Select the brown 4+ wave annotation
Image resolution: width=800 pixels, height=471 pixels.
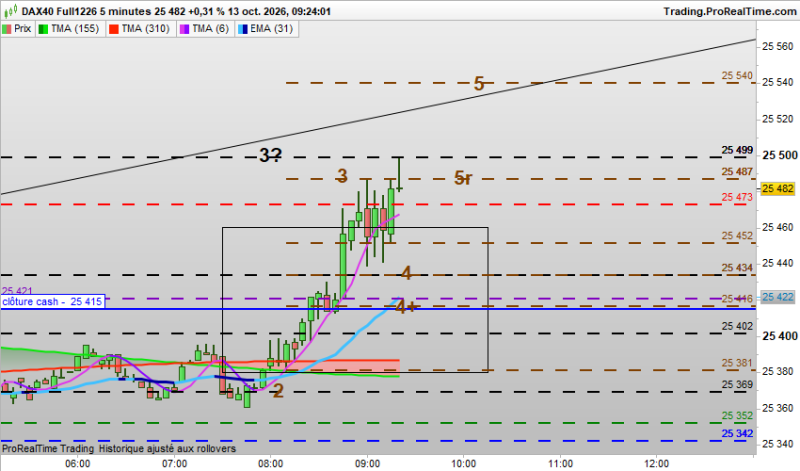pyautogui.click(x=407, y=307)
